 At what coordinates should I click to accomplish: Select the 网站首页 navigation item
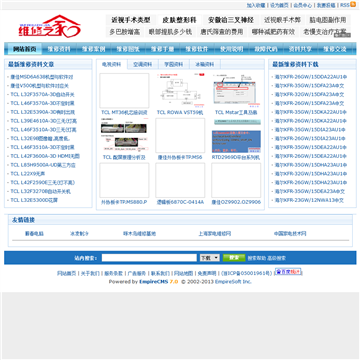(x=25, y=49)
